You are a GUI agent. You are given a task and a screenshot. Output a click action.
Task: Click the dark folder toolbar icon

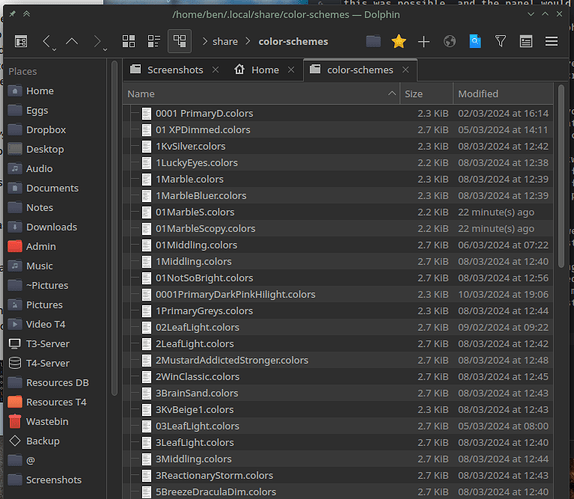(x=373, y=41)
